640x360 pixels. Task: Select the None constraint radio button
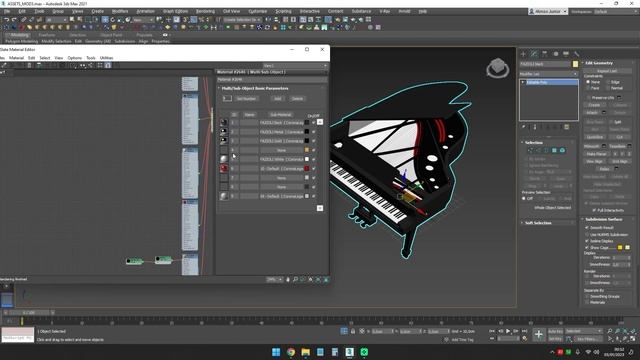(588, 82)
